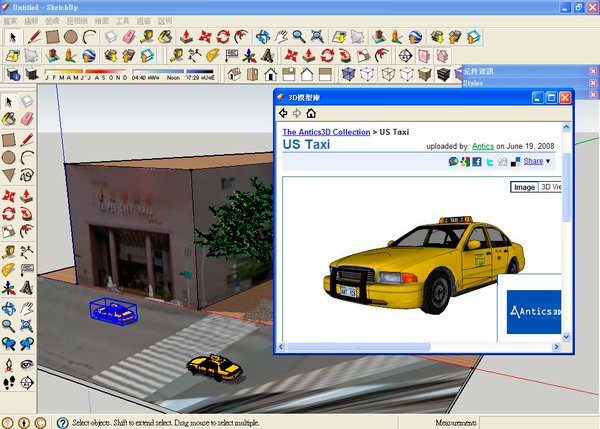Open the help question mark in status bar
The width and height of the screenshot is (600, 429).
62,422
